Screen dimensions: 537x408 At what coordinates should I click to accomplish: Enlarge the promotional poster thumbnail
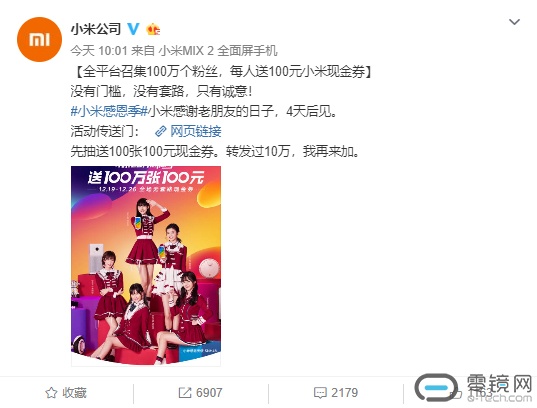click(x=146, y=266)
